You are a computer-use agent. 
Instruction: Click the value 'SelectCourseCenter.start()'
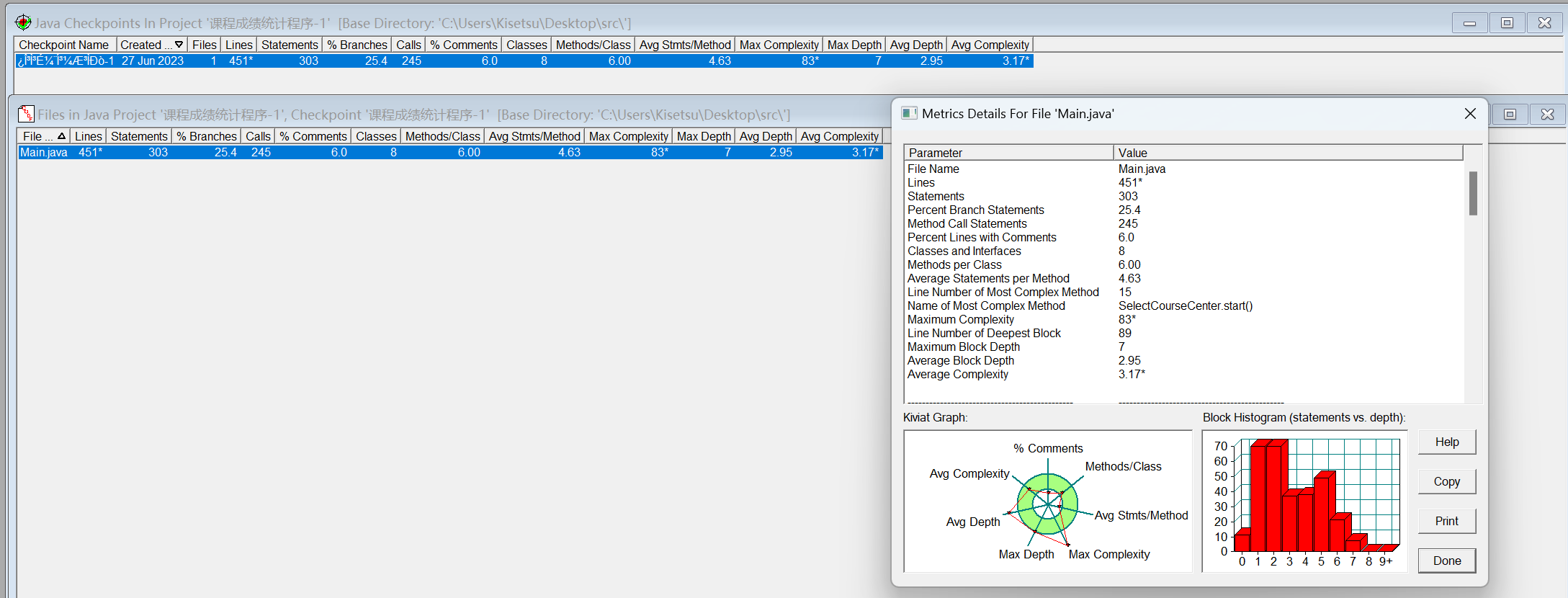1186,305
